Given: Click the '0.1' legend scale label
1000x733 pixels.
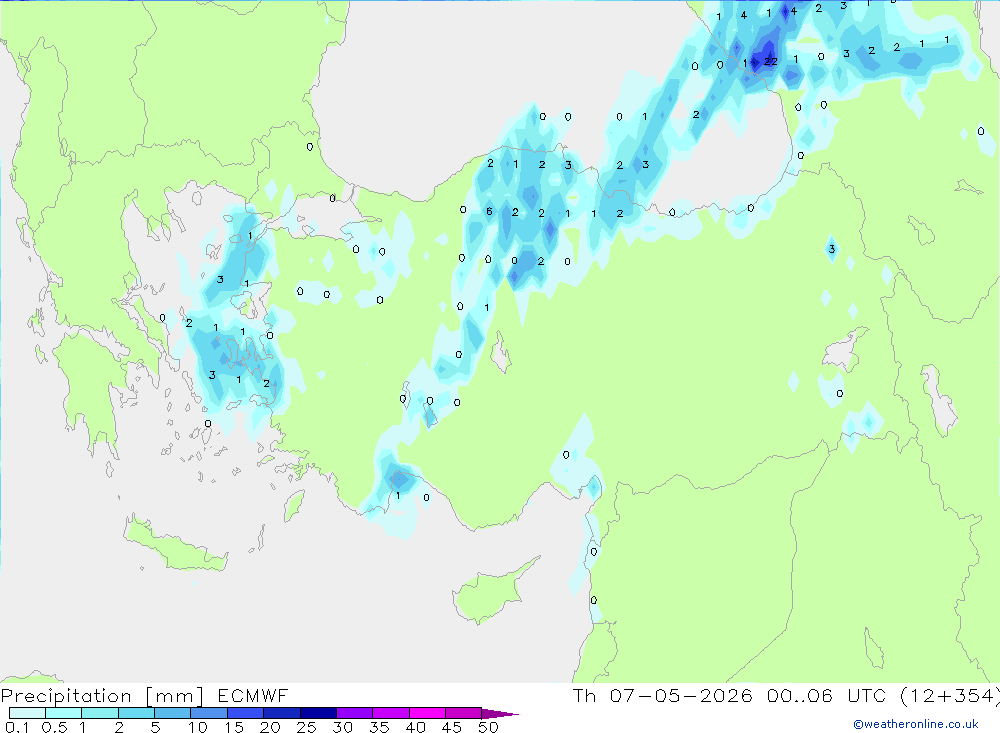Looking at the screenshot, I should [x=17, y=727].
